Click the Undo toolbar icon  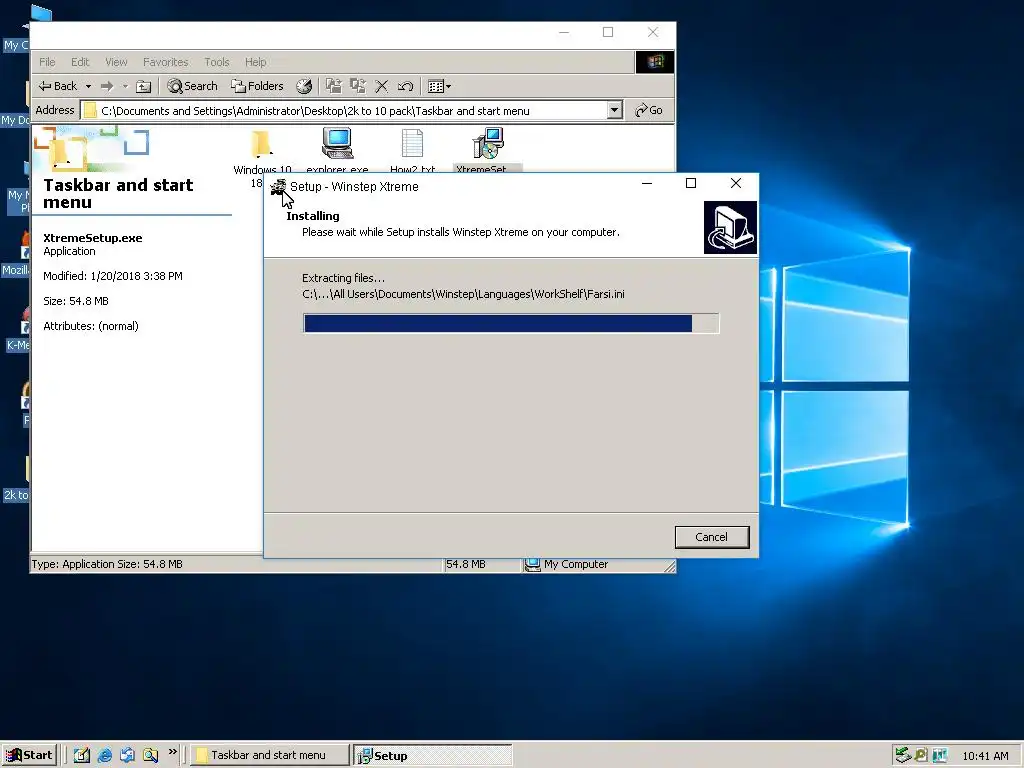click(405, 86)
